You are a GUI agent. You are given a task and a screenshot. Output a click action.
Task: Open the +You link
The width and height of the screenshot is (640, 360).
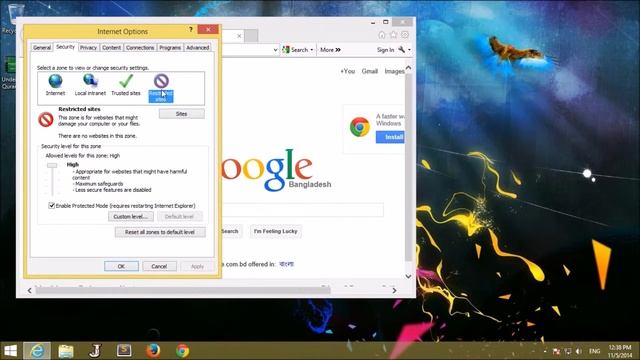coord(347,71)
